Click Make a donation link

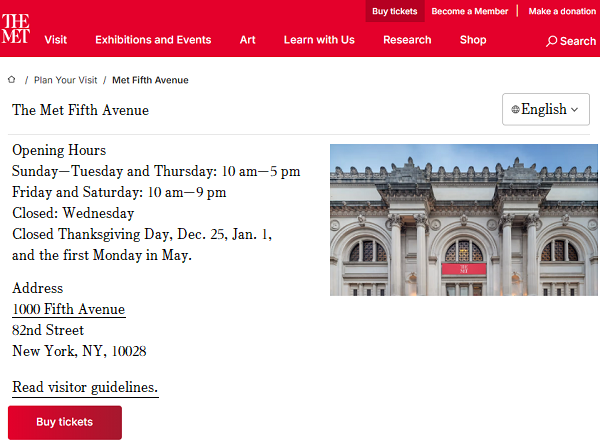[561, 11]
